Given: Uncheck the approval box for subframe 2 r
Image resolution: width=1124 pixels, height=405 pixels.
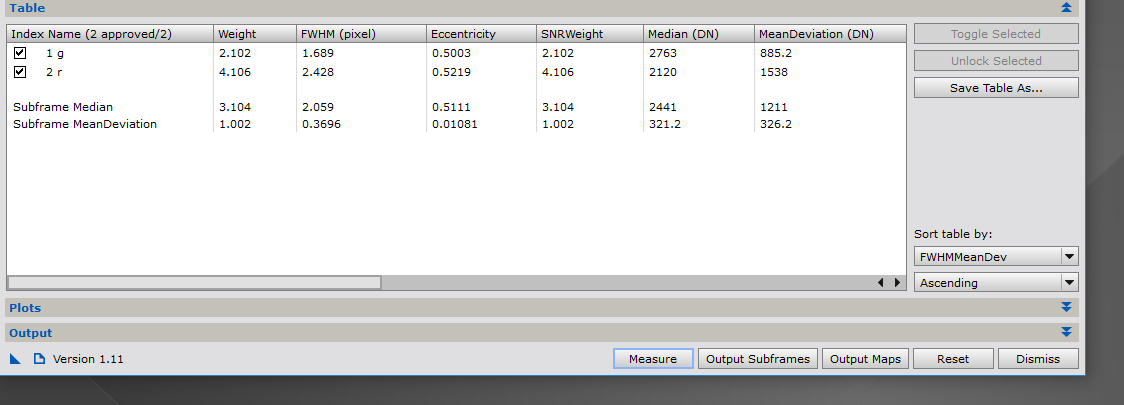Looking at the screenshot, I should [20, 72].
